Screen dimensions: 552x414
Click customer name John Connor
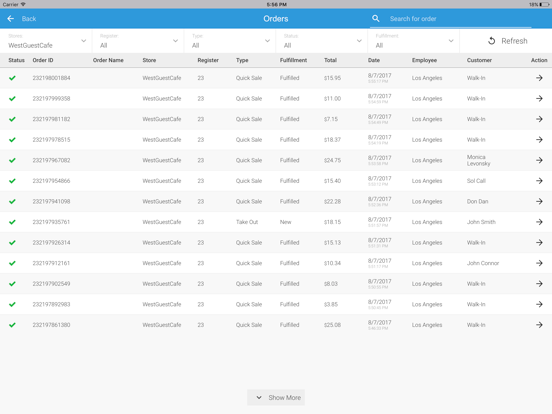click(x=483, y=263)
